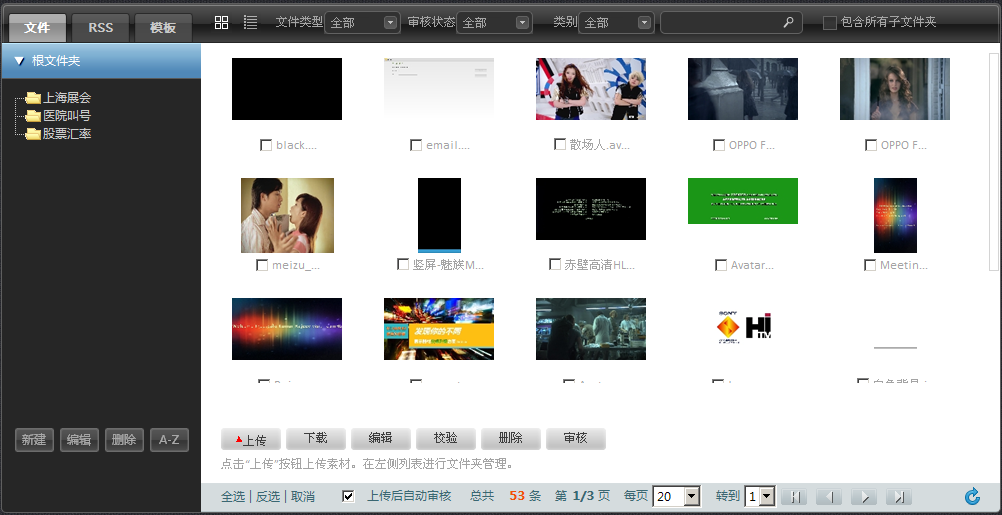Toggle 上传后自动审核 checkbox
Screen dimensions: 1002x515
348,496
